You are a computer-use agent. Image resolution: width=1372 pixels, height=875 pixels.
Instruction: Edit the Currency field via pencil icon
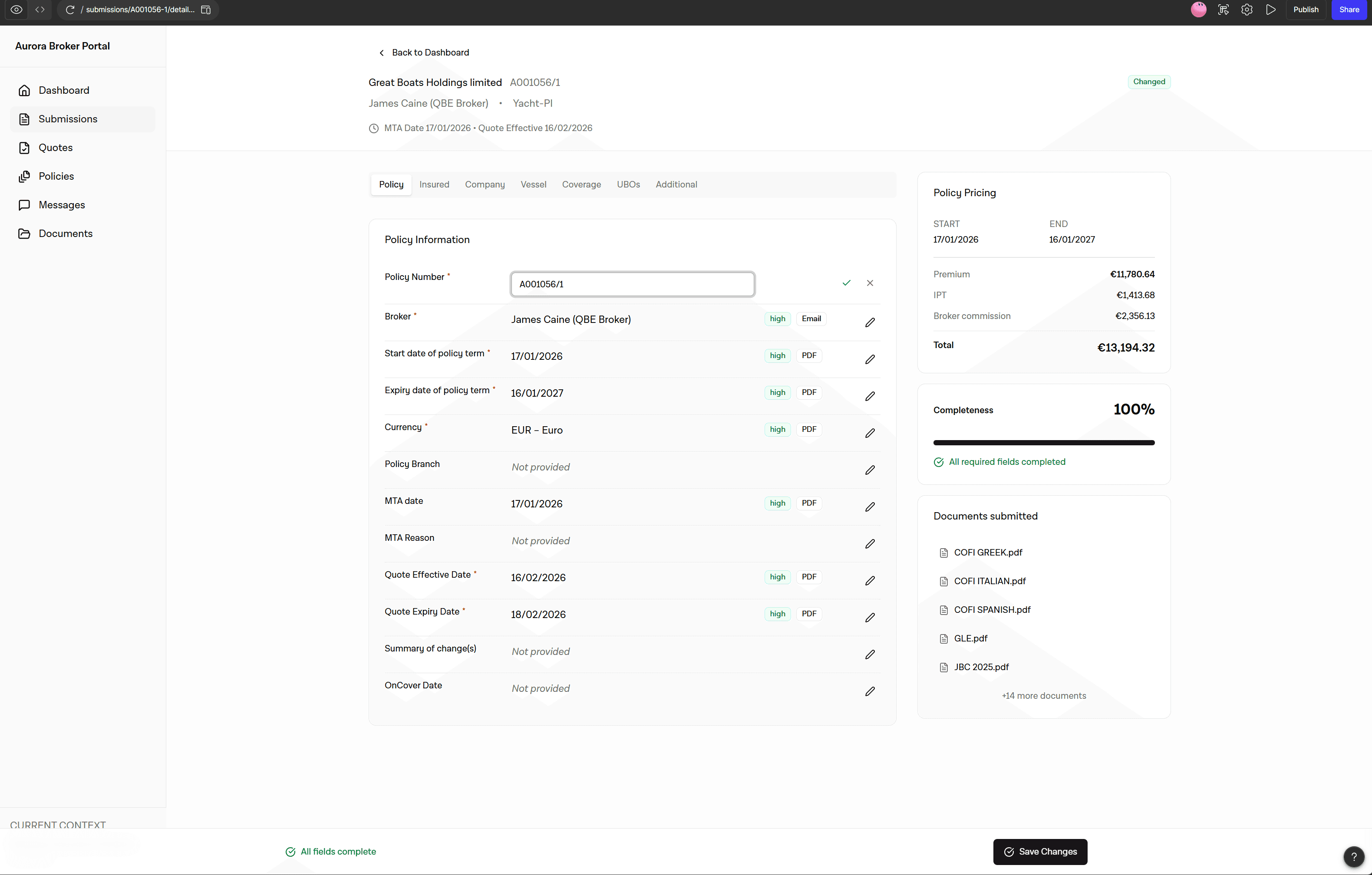tap(870, 433)
